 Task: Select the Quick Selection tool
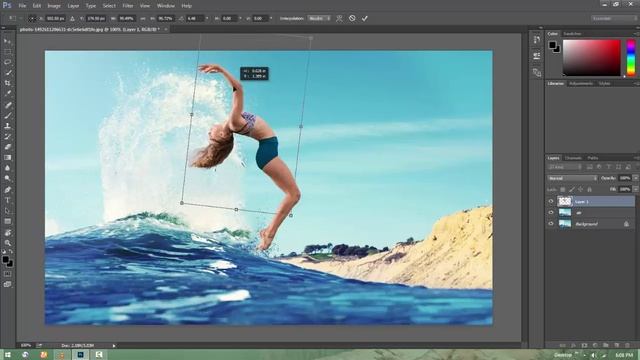[7, 73]
